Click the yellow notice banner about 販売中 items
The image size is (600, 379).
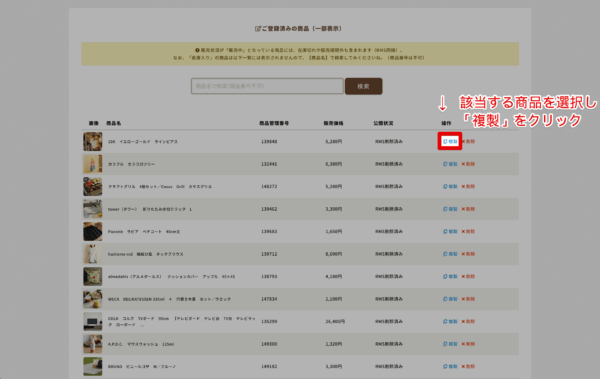300,54
